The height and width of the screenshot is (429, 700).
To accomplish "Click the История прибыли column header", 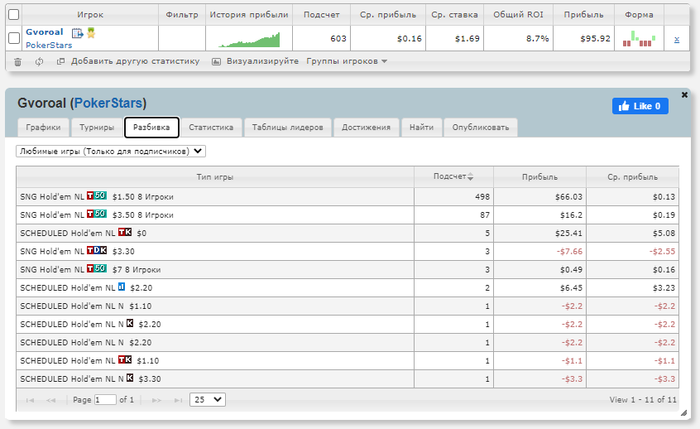I will click(249, 15).
